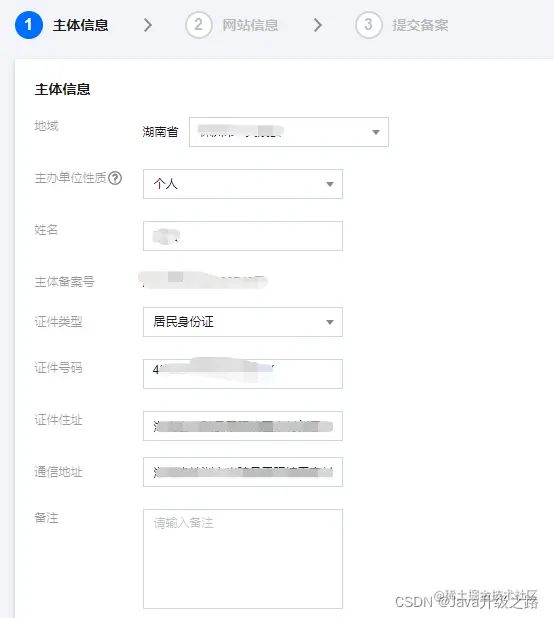Select the 主体信息 step label
554x618 pixels.
pyautogui.click(x=80, y=25)
